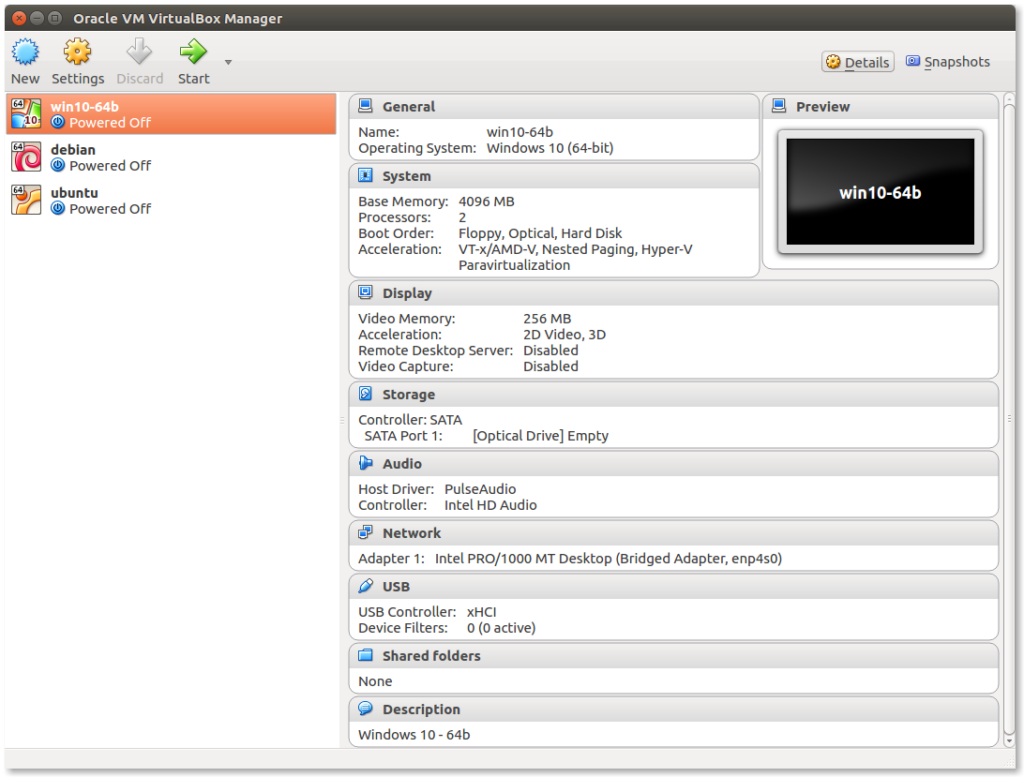This screenshot has height=777, width=1024.
Task: Click the Storage section disk icon
Action: 367,394
